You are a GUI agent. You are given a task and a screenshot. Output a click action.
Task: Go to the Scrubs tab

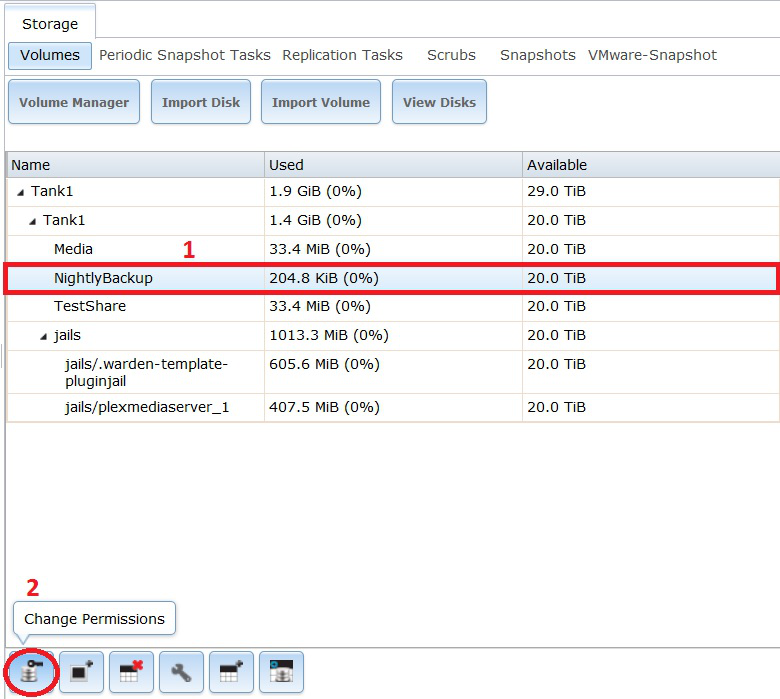pyautogui.click(x=451, y=55)
